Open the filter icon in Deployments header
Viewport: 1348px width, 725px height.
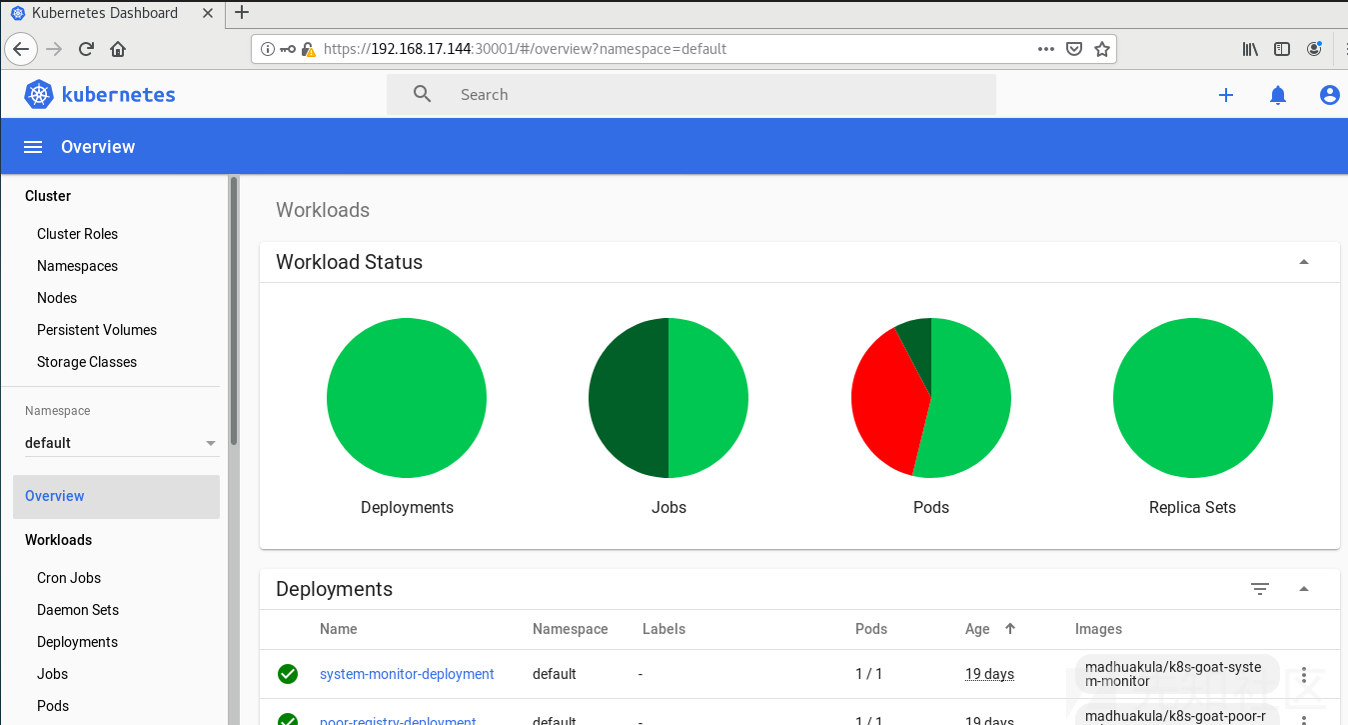coord(1260,589)
